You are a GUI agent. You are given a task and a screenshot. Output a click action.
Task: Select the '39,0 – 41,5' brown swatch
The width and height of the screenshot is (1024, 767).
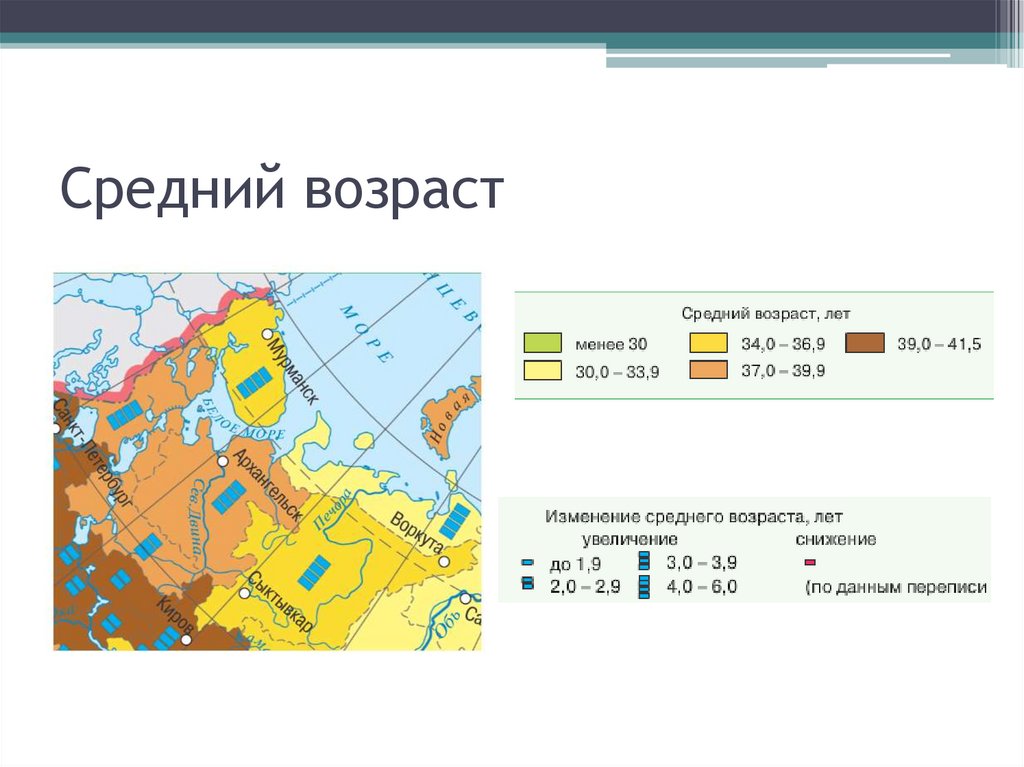(864, 343)
